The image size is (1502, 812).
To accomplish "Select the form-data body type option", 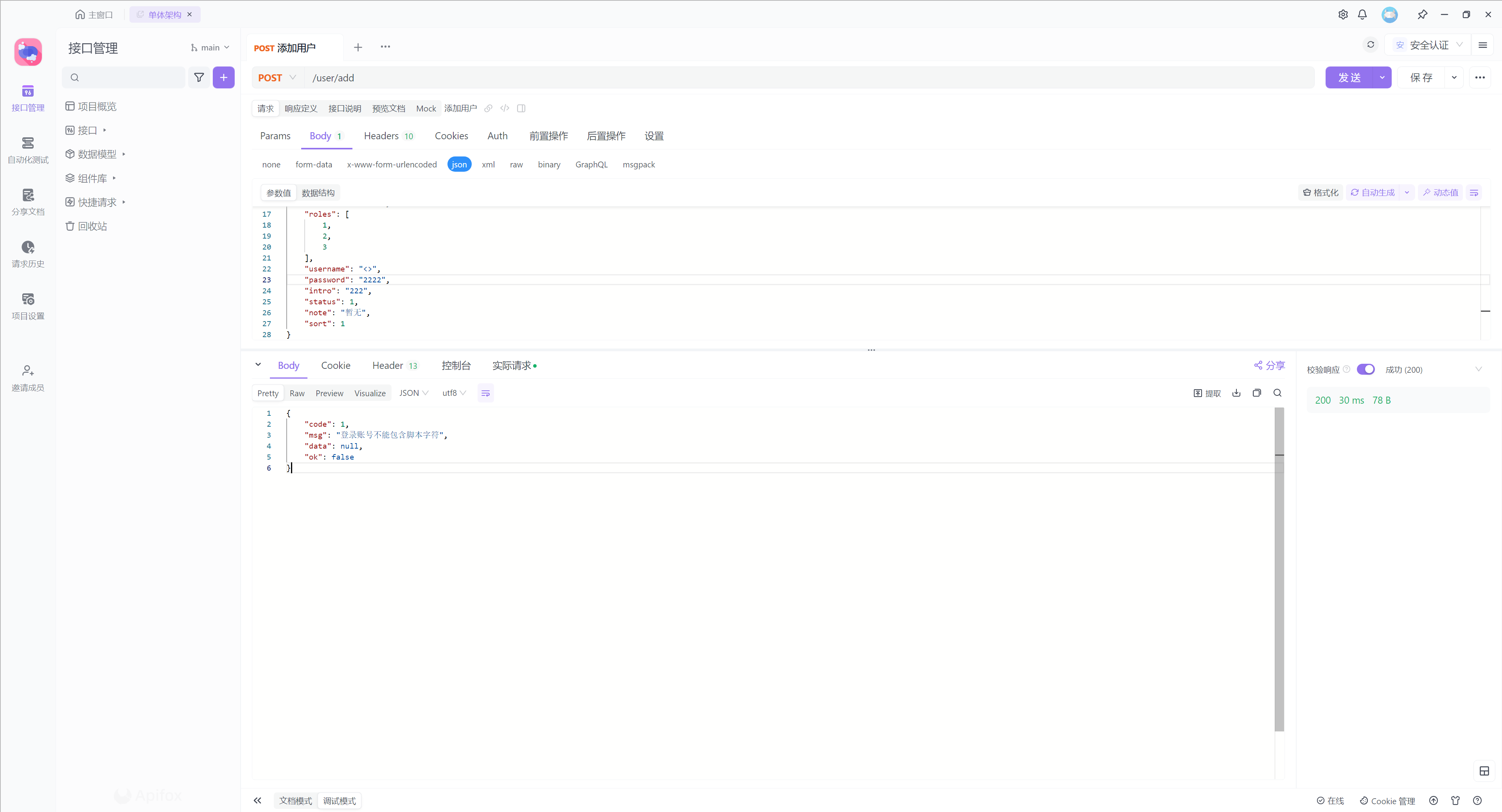I will (x=313, y=164).
